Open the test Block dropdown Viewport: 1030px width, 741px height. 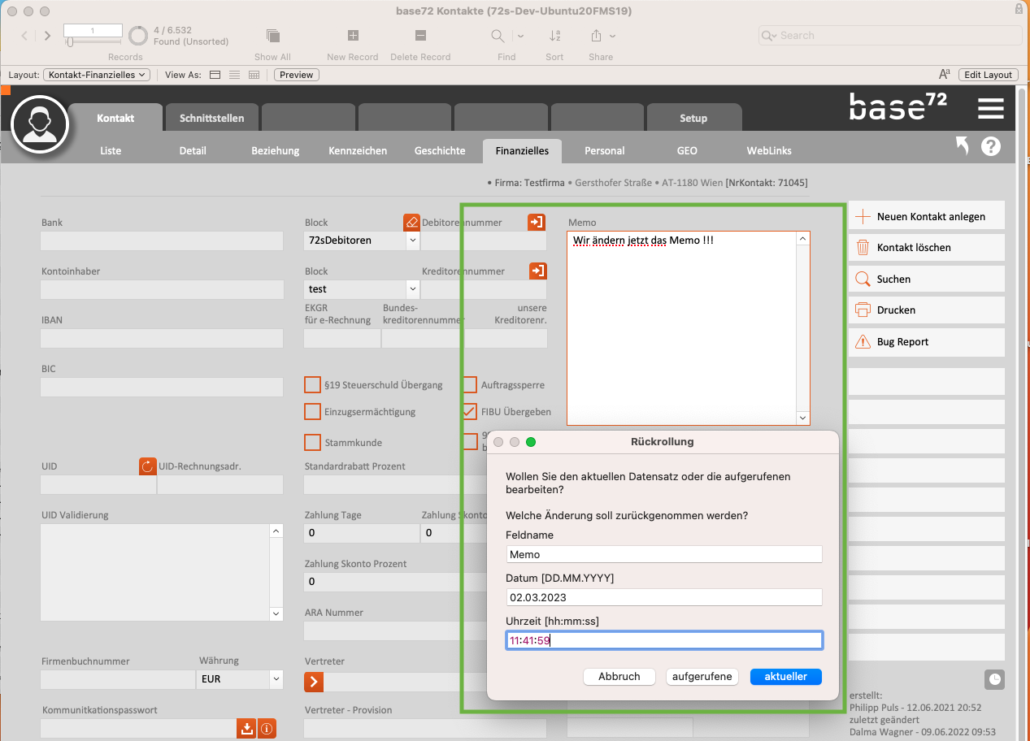(x=413, y=289)
